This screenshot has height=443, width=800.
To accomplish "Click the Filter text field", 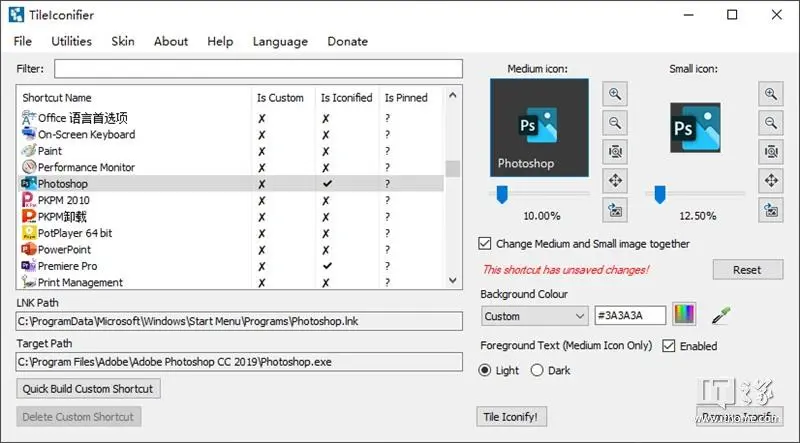I will coord(258,68).
